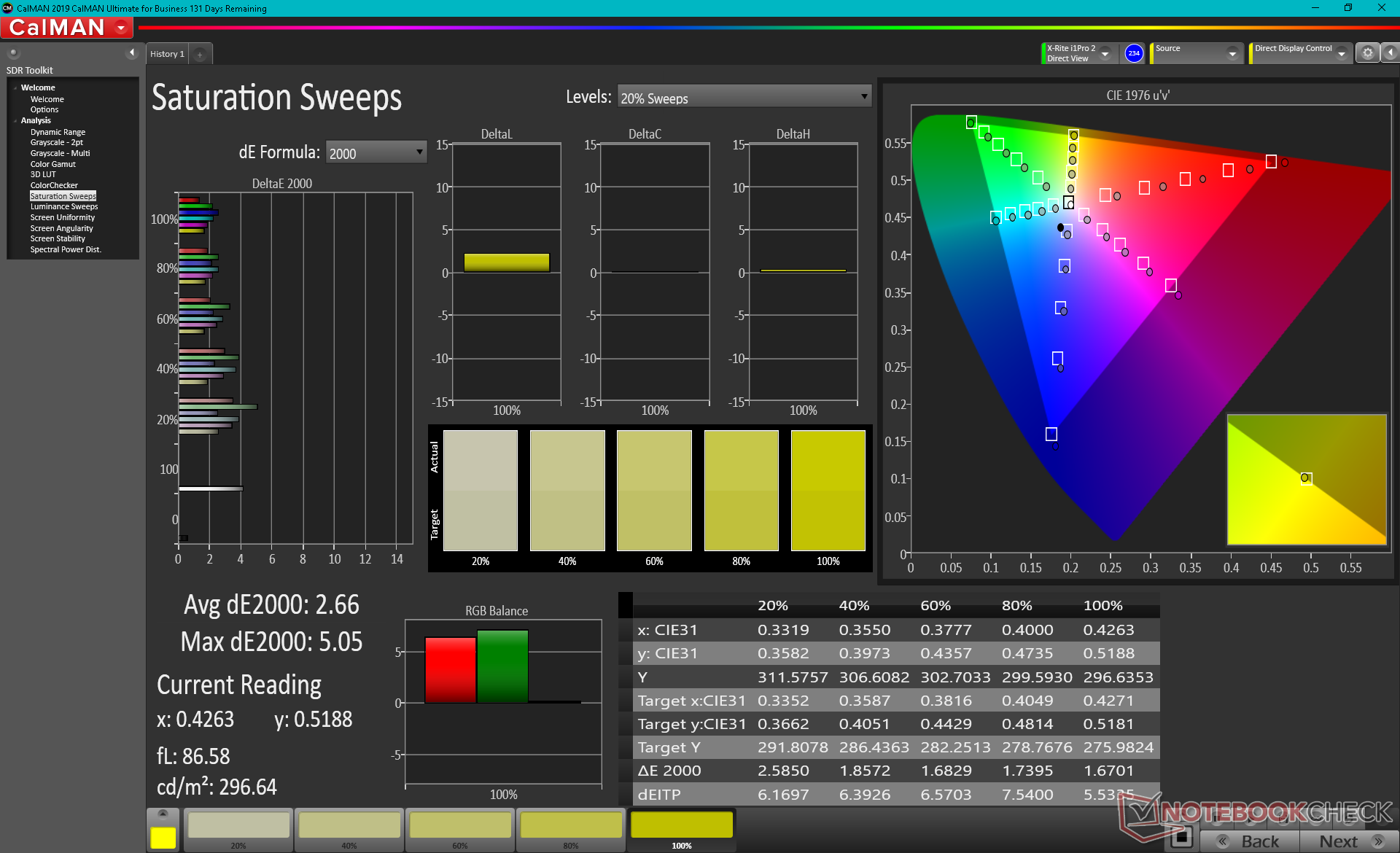Viewport: 1400px width, 853px height.
Task: Open the settings gear in top toolbar
Action: 1367,53
